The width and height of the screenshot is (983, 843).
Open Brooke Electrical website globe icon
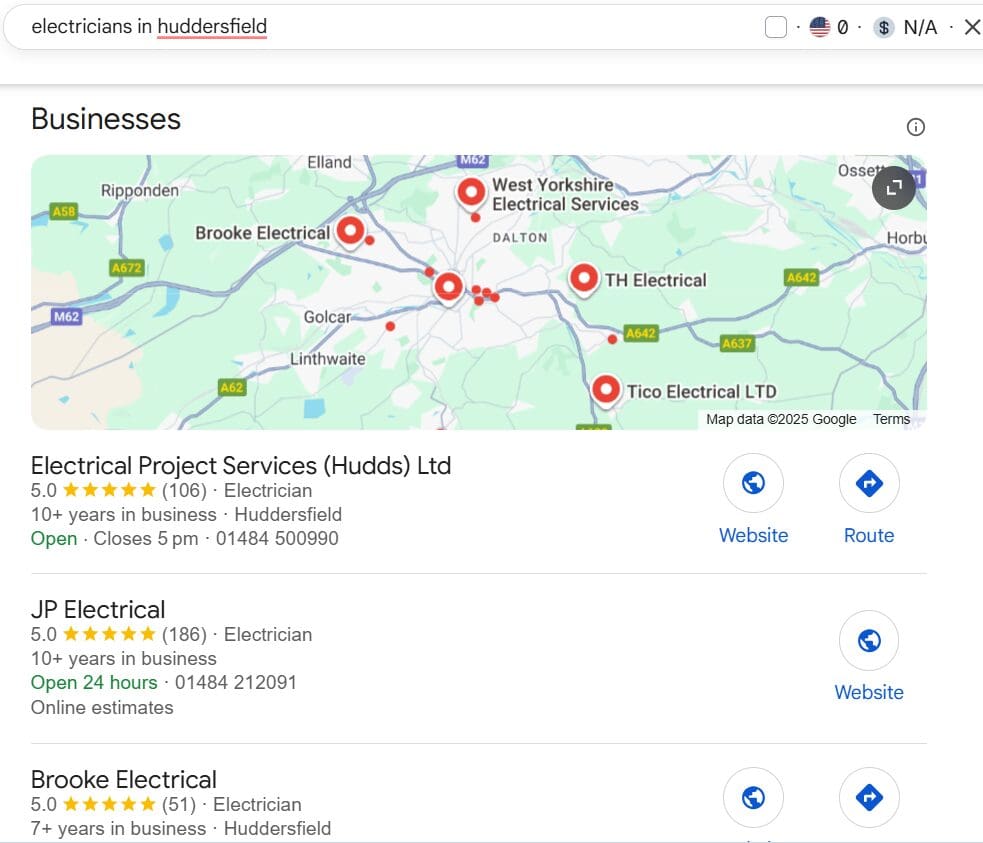pyautogui.click(x=753, y=797)
